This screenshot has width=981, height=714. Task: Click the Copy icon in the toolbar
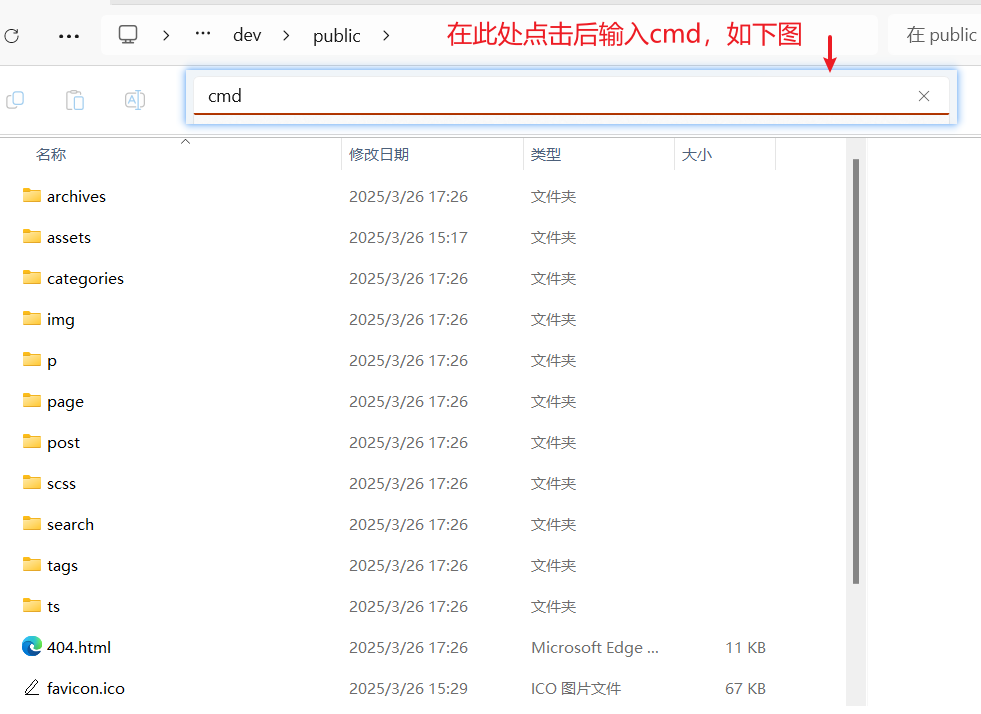click(15, 99)
